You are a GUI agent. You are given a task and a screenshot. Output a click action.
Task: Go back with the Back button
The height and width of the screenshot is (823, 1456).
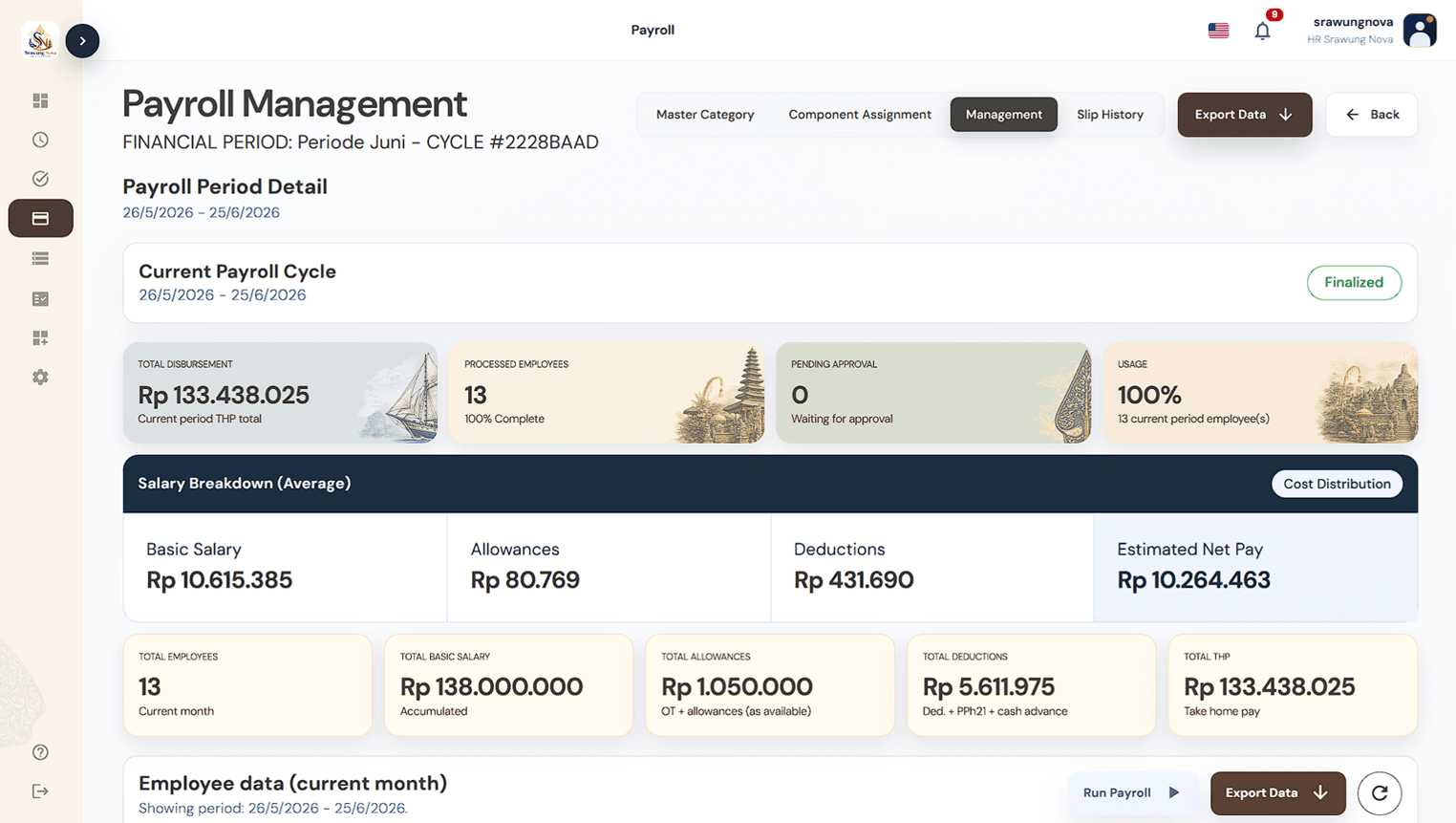[x=1372, y=115]
